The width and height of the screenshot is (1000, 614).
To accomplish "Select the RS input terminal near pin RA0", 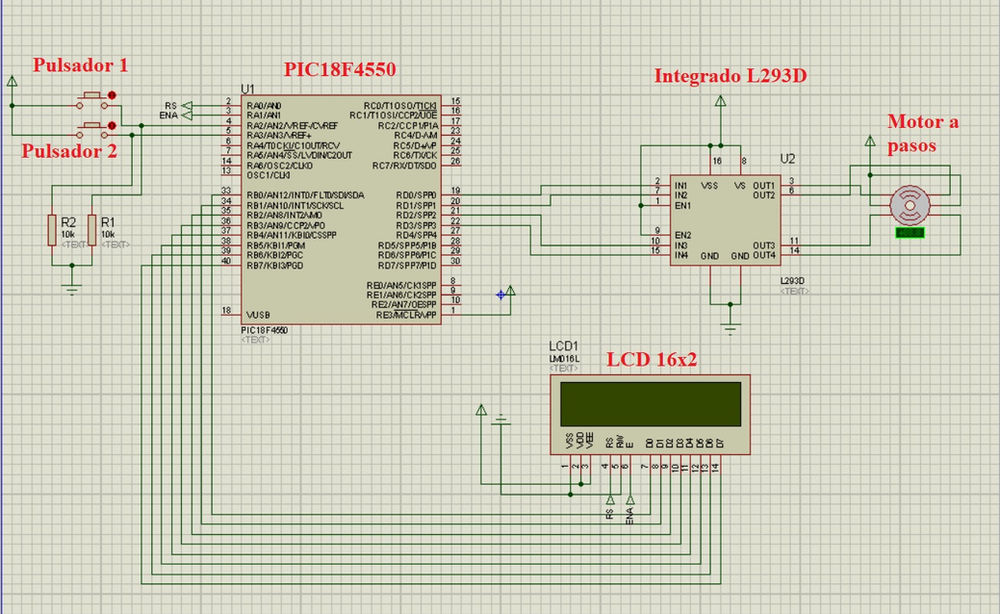I will tap(187, 105).
